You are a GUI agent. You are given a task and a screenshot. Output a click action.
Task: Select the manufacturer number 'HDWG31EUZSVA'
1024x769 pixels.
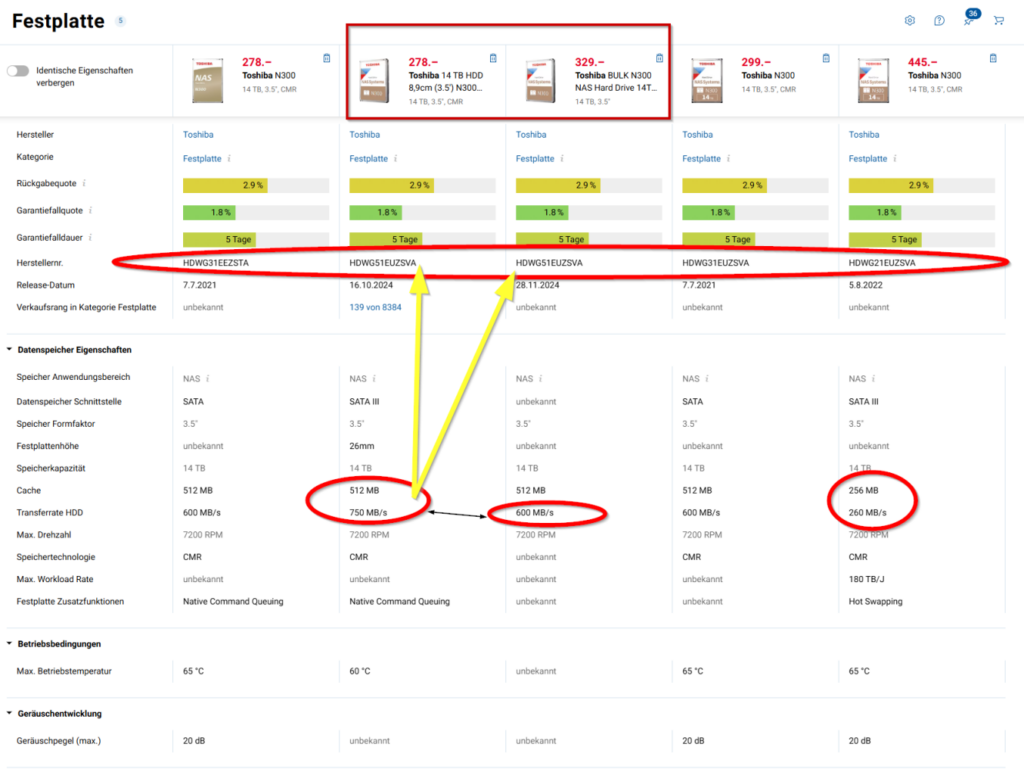(x=716, y=263)
